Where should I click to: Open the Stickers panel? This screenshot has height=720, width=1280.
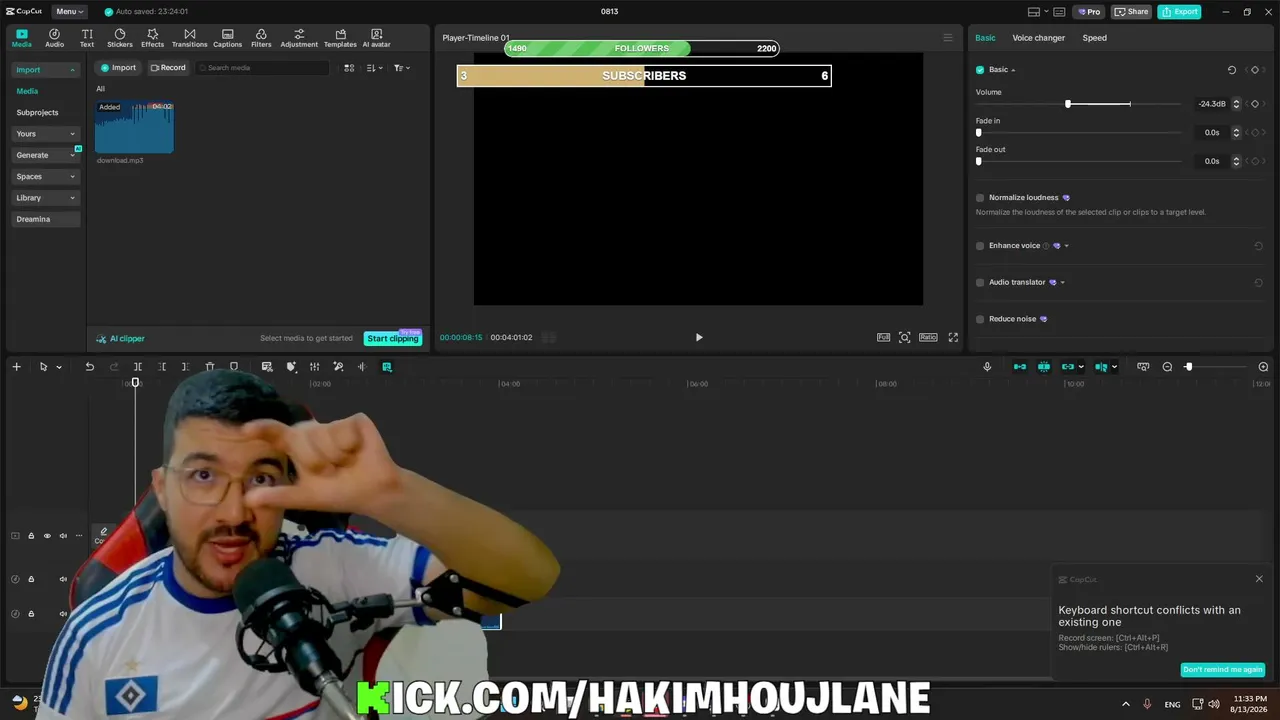point(120,38)
